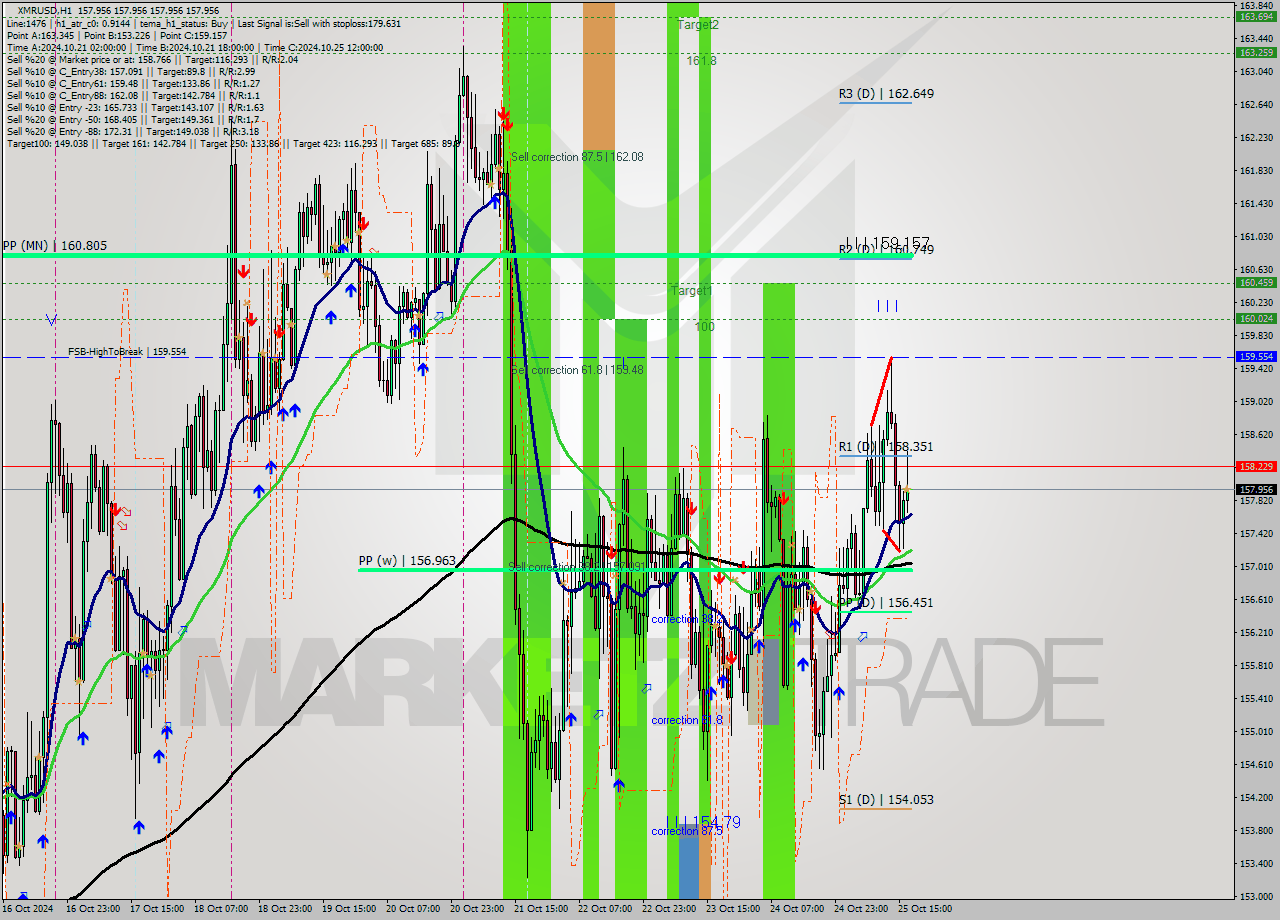Click the current price tag 157.956
The height and width of the screenshot is (920, 1280).
coord(1257,489)
